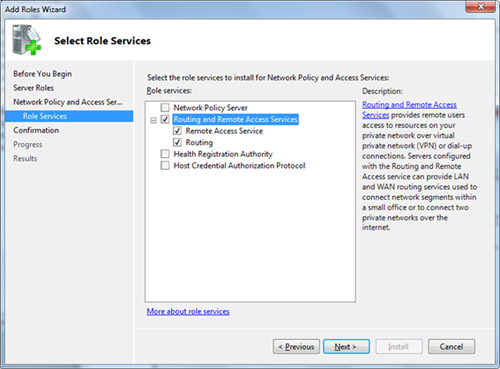The height and width of the screenshot is (369, 500).
Task: Select the Health Registration Authority label
Action: click(x=223, y=154)
